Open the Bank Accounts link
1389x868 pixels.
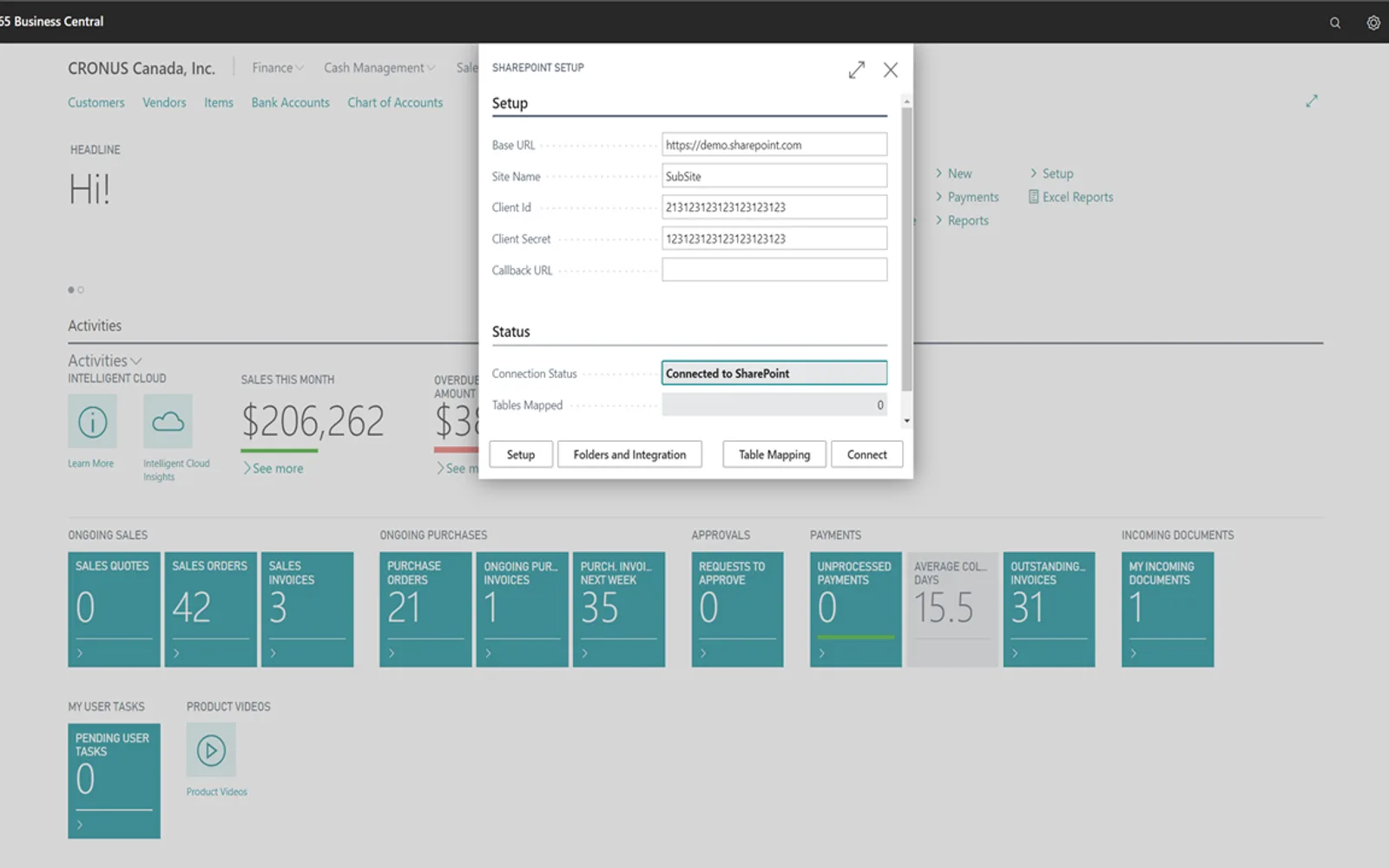[x=291, y=102]
